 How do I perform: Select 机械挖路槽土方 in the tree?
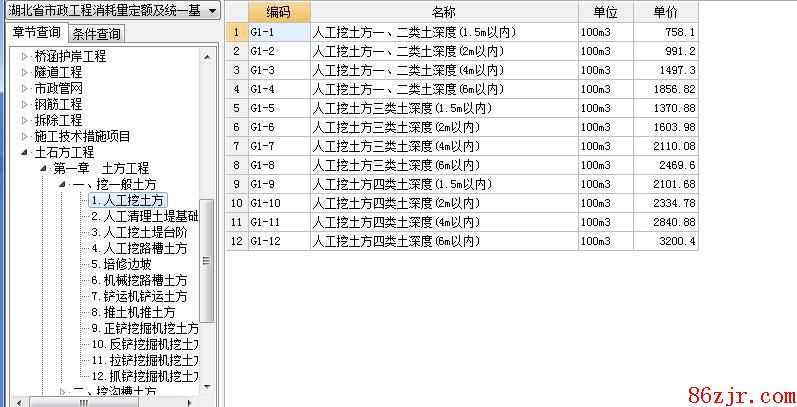point(144,281)
